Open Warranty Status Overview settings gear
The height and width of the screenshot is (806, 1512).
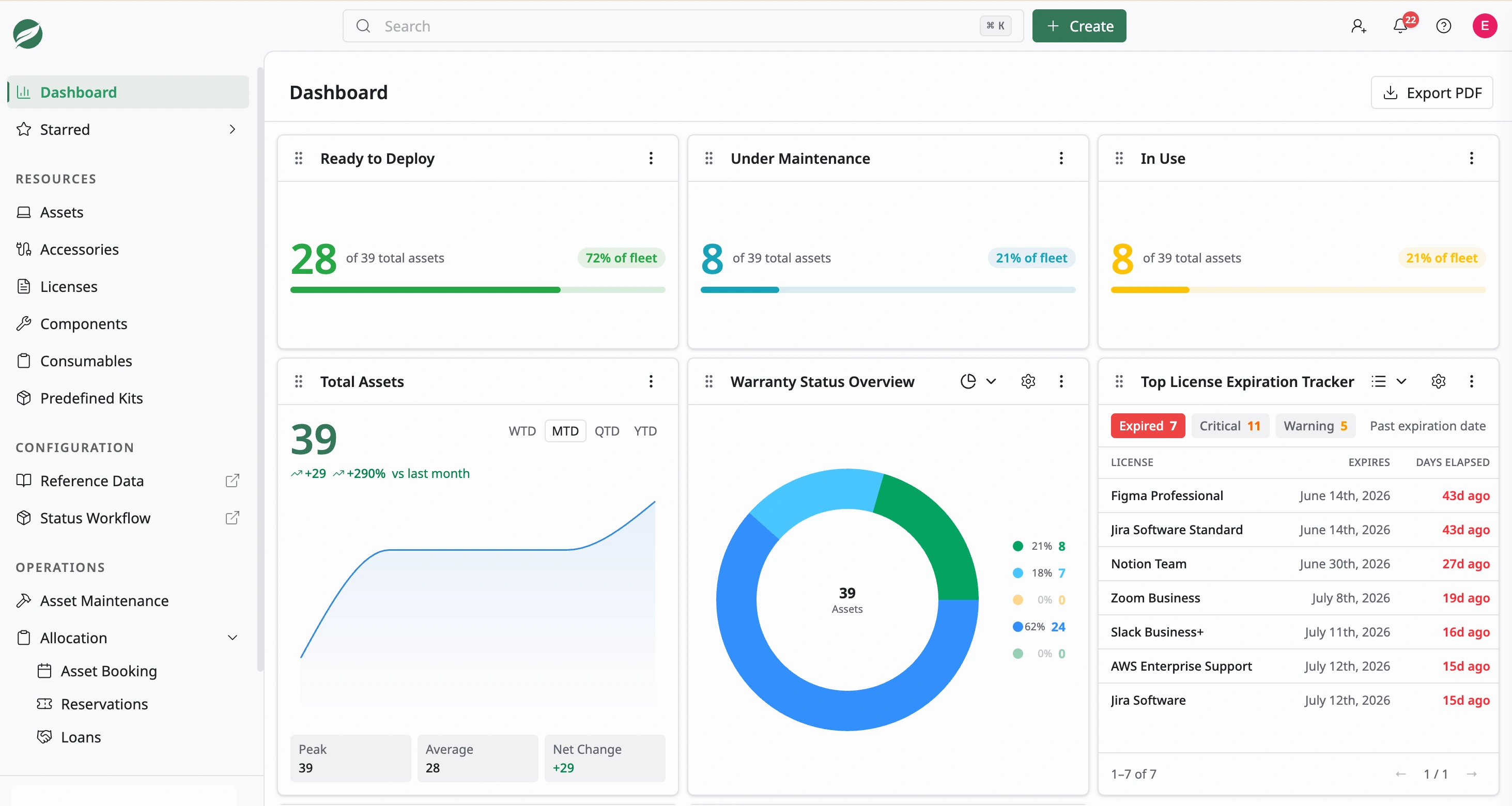click(1028, 382)
